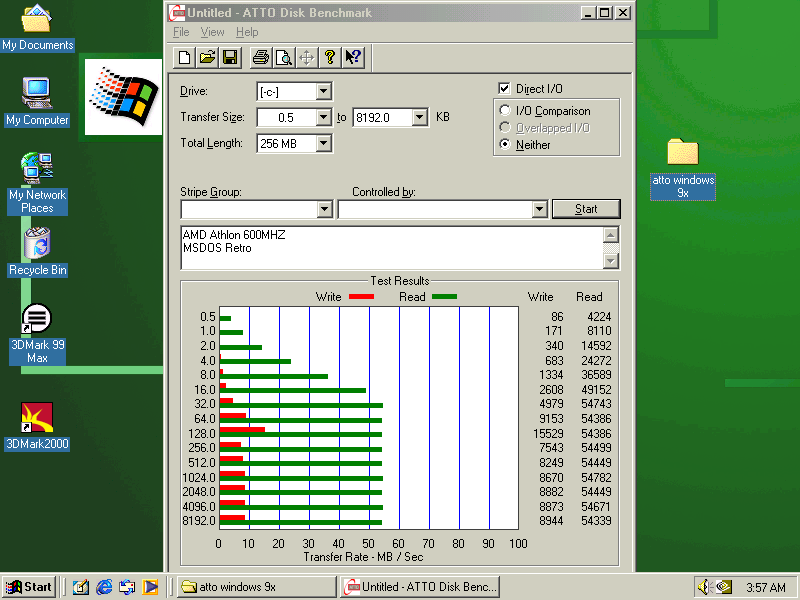Print results using the printer icon
The width and height of the screenshot is (800, 600).
[x=261, y=57]
